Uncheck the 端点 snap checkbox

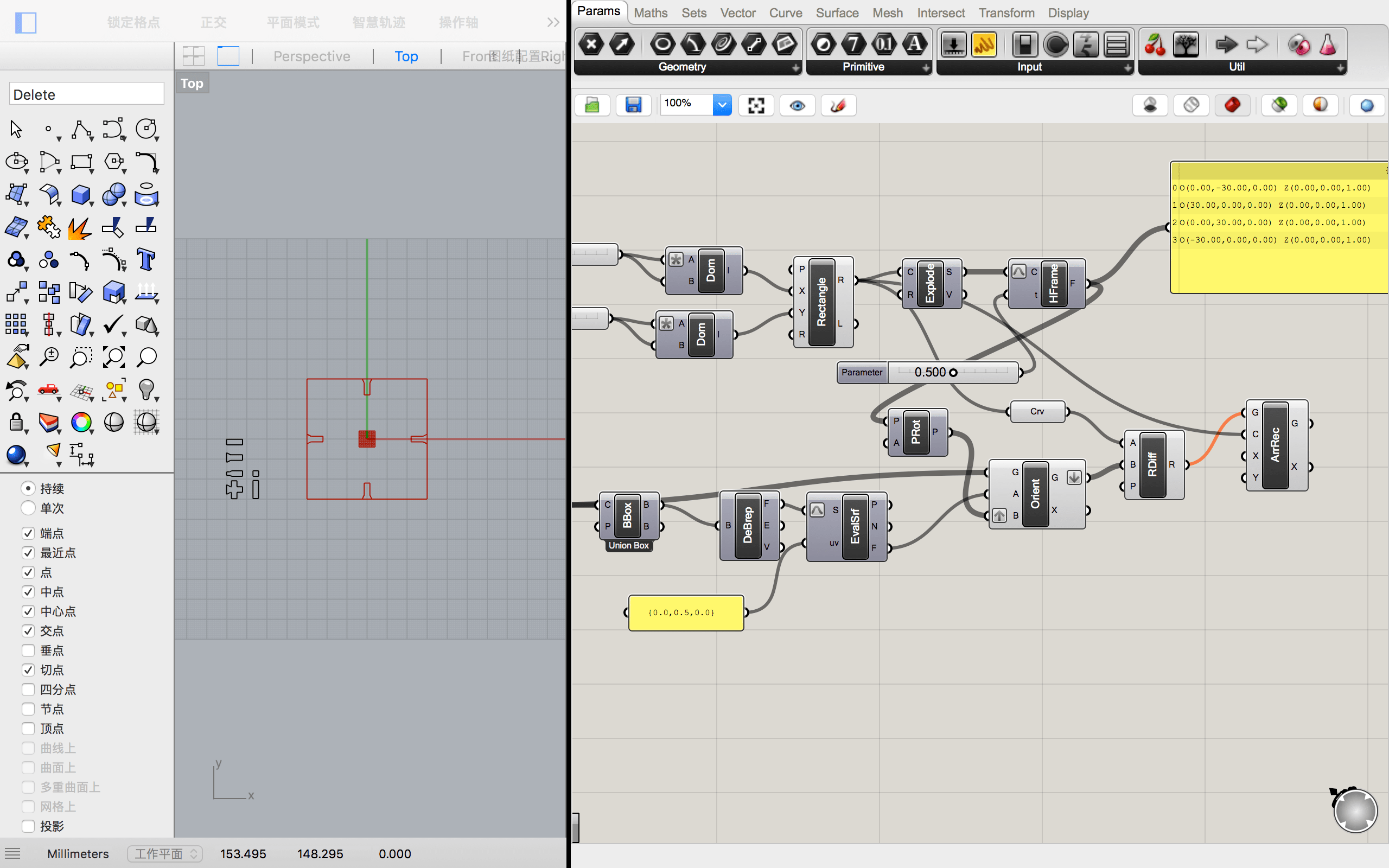click(x=28, y=533)
